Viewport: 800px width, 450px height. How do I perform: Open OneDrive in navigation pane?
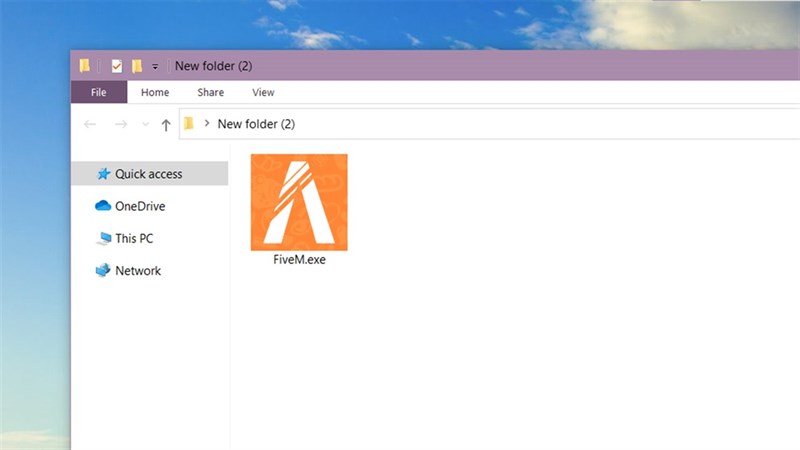pos(140,206)
